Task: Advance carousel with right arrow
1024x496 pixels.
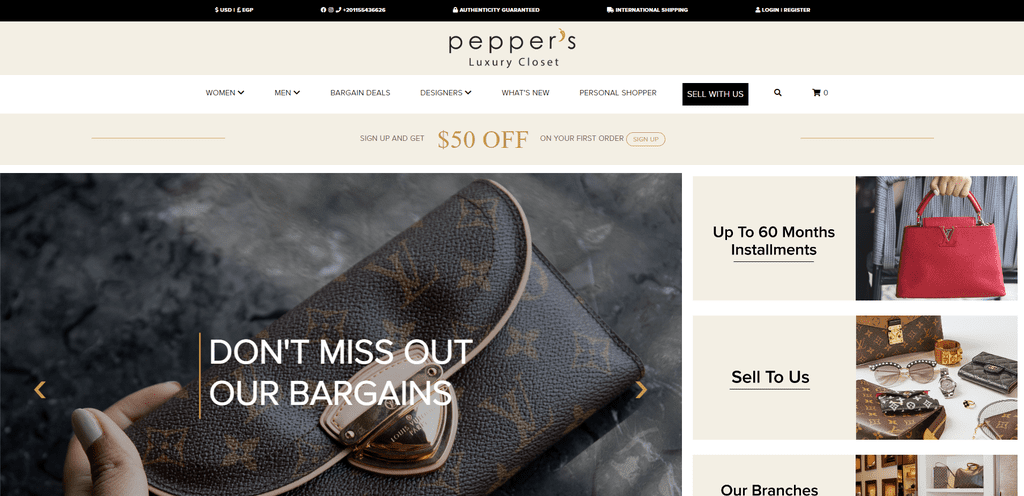Action: coord(641,390)
